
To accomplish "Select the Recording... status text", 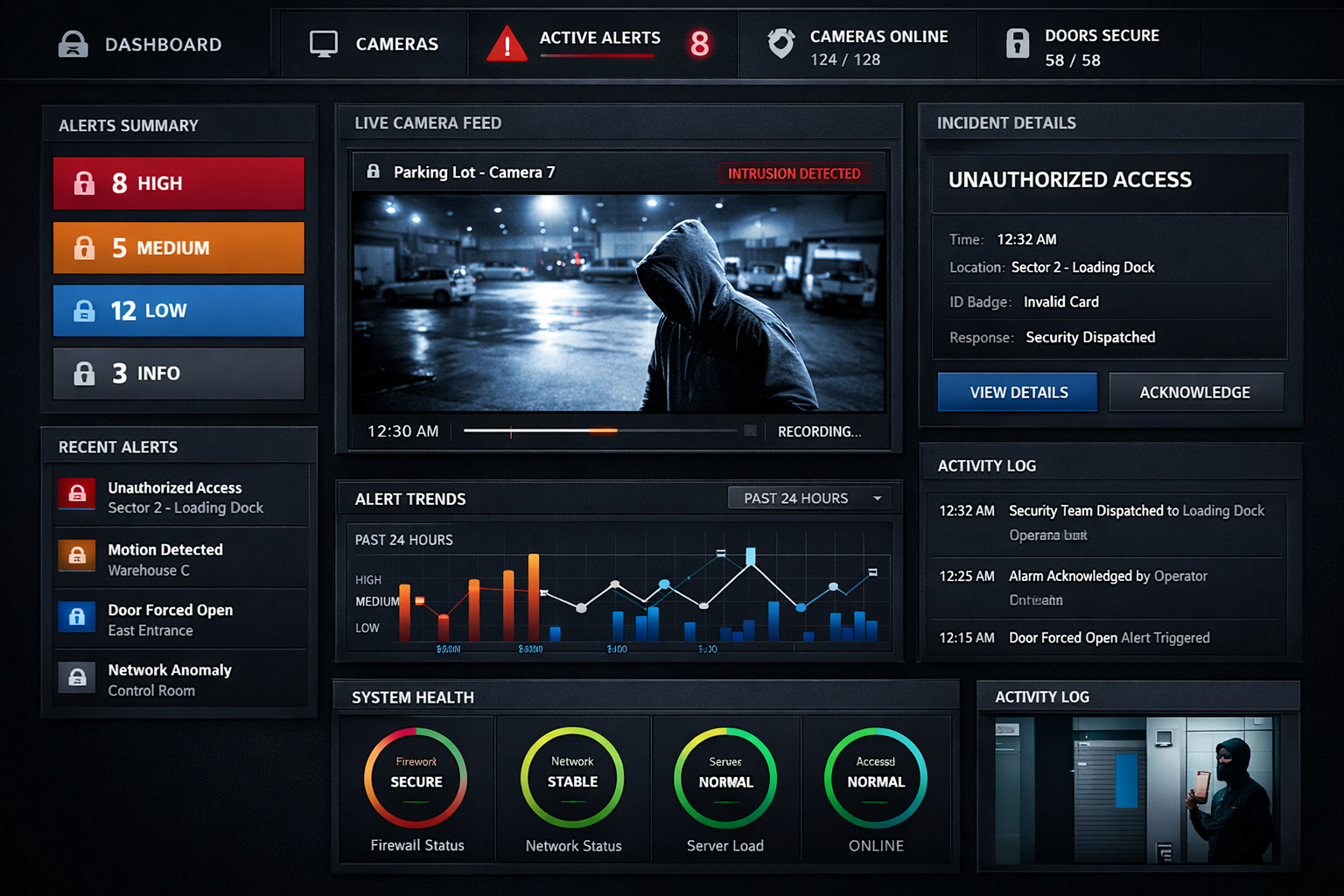I will coord(819,431).
